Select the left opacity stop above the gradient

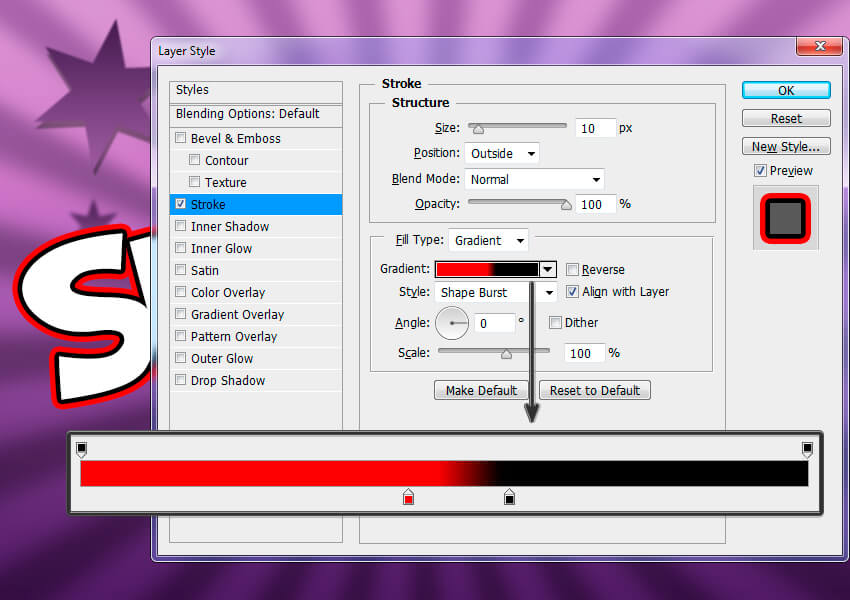[x=81, y=449]
